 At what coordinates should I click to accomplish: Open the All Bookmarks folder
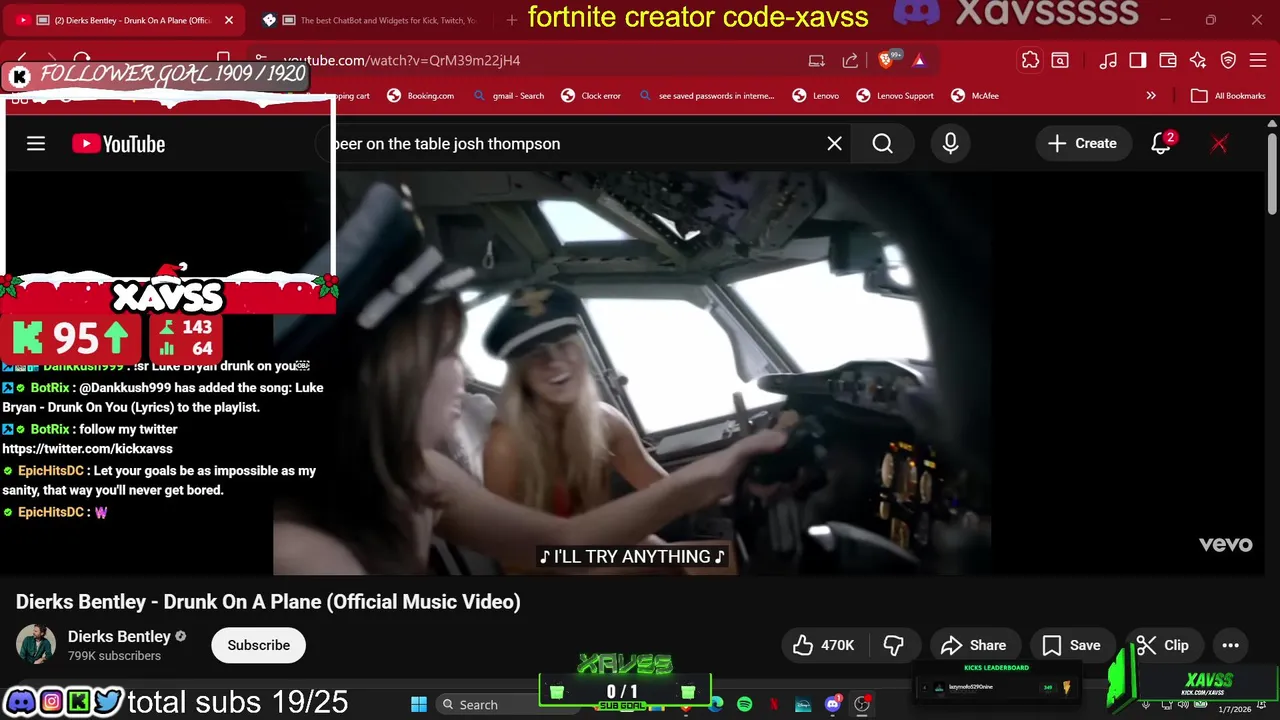coord(1228,96)
